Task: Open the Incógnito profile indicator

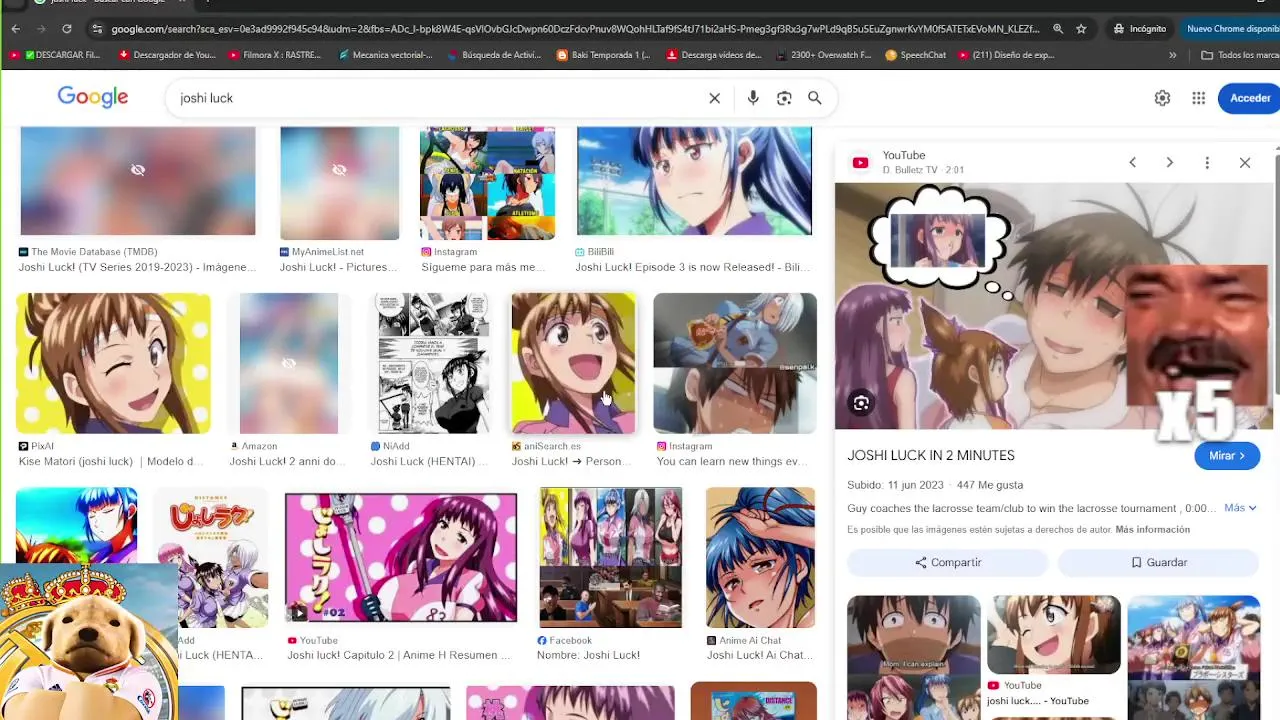Action: click(1138, 29)
